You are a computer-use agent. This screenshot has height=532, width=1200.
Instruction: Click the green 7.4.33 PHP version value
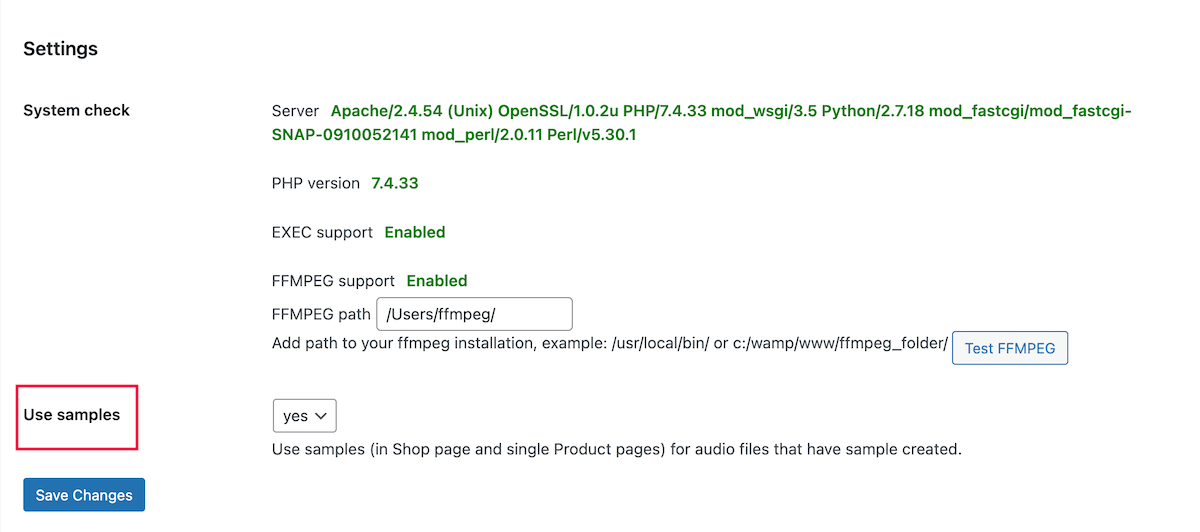(394, 183)
